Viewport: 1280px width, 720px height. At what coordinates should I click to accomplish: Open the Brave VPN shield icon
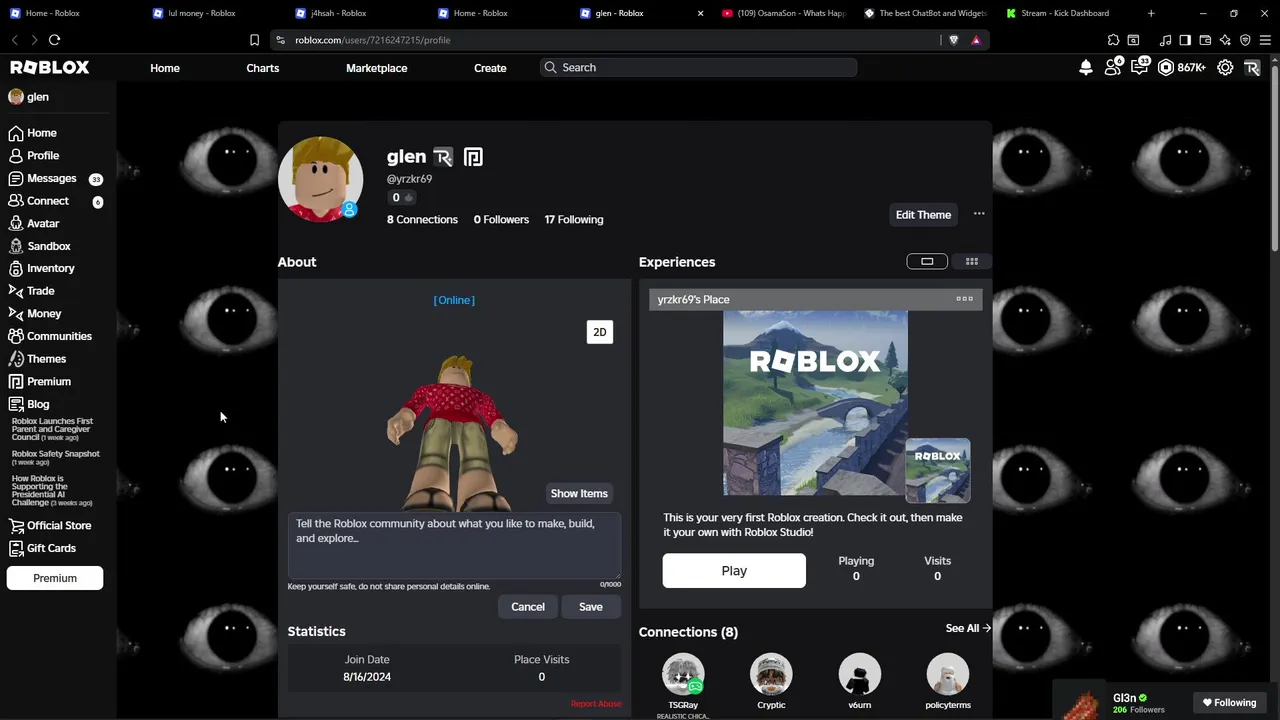click(x=1245, y=40)
